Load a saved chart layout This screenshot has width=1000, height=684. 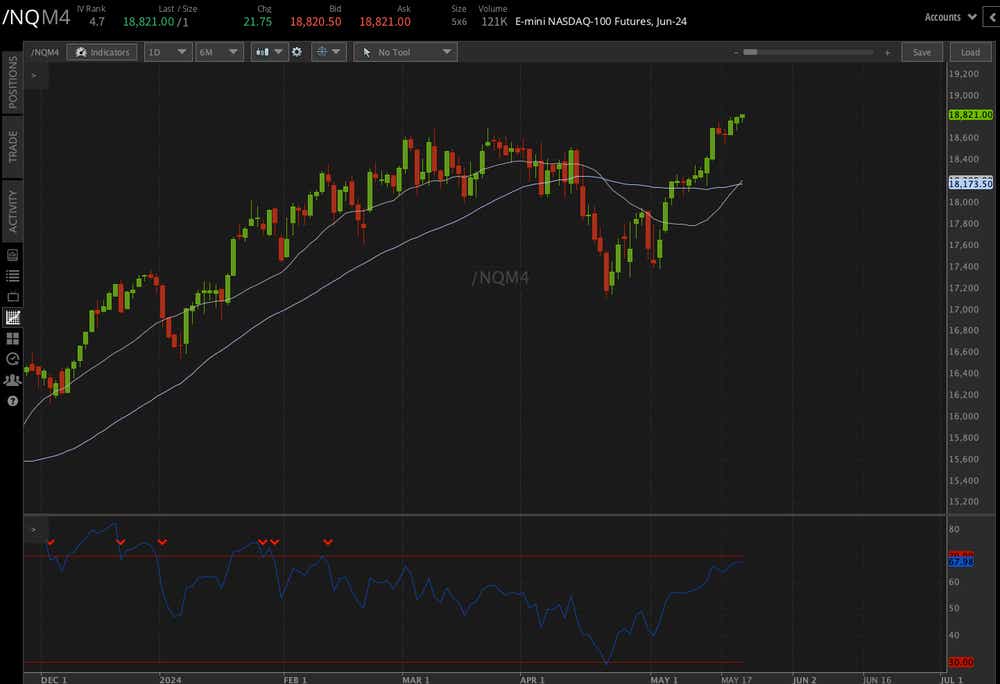(970, 52)
